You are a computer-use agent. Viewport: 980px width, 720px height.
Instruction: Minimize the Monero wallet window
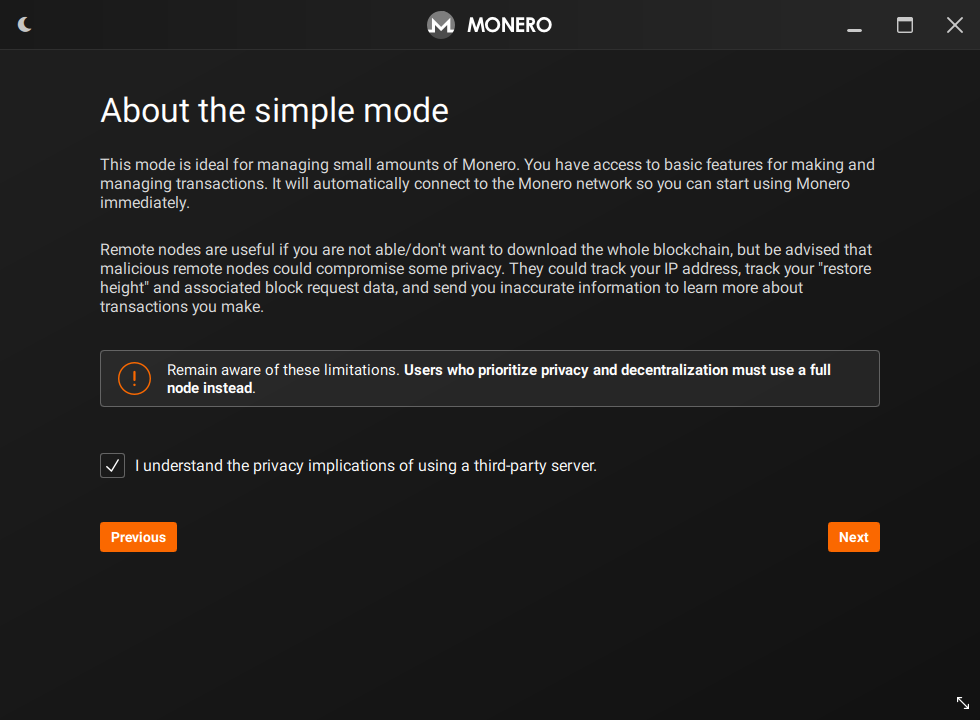click(x=854, y=26)
